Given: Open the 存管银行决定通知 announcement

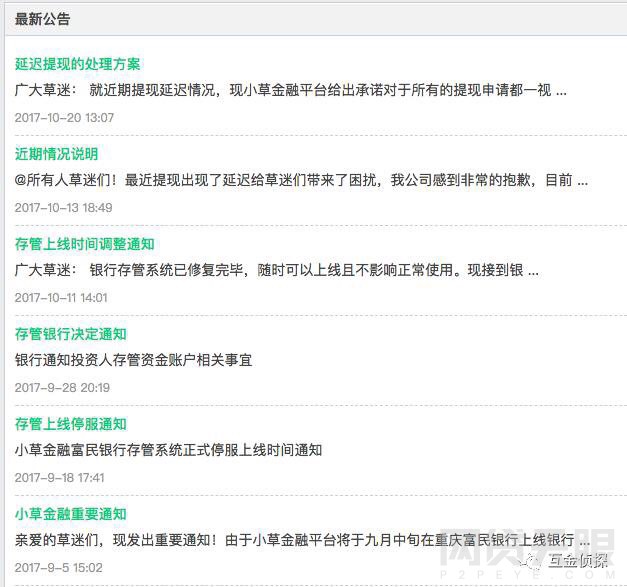Looking at the screenshot, I should (70, 334).
